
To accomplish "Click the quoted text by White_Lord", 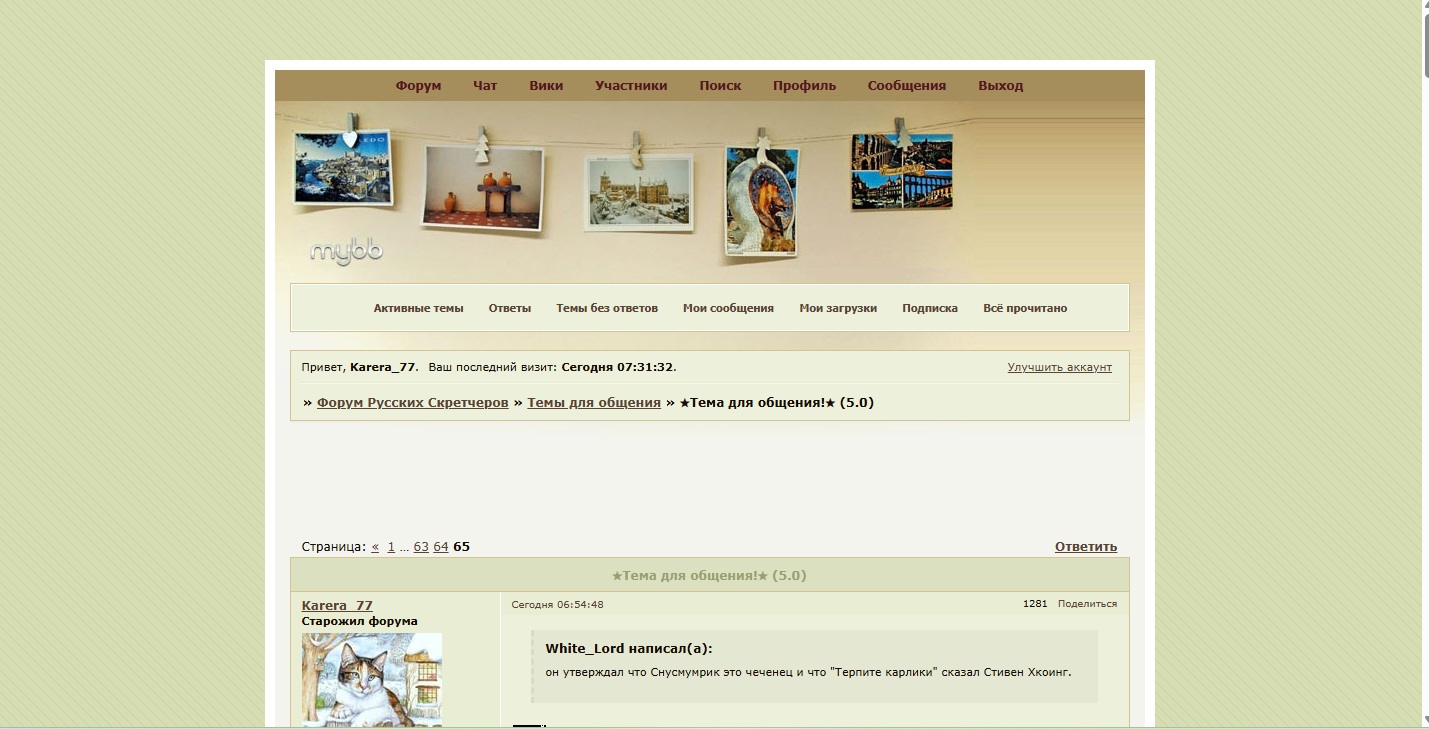I will [808, 672].
